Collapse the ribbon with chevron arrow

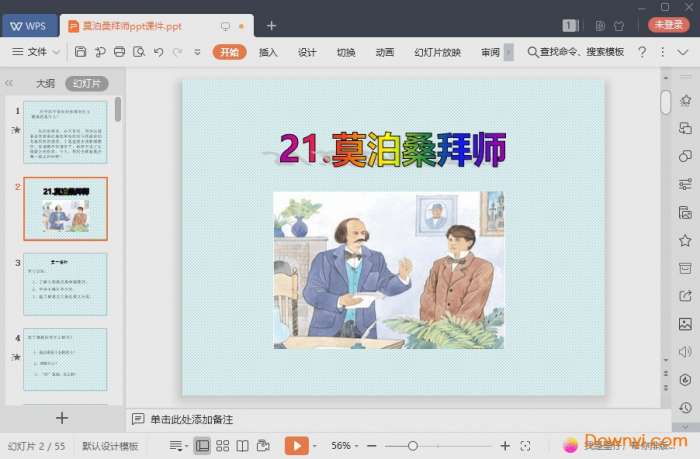[x=683, y=52]
